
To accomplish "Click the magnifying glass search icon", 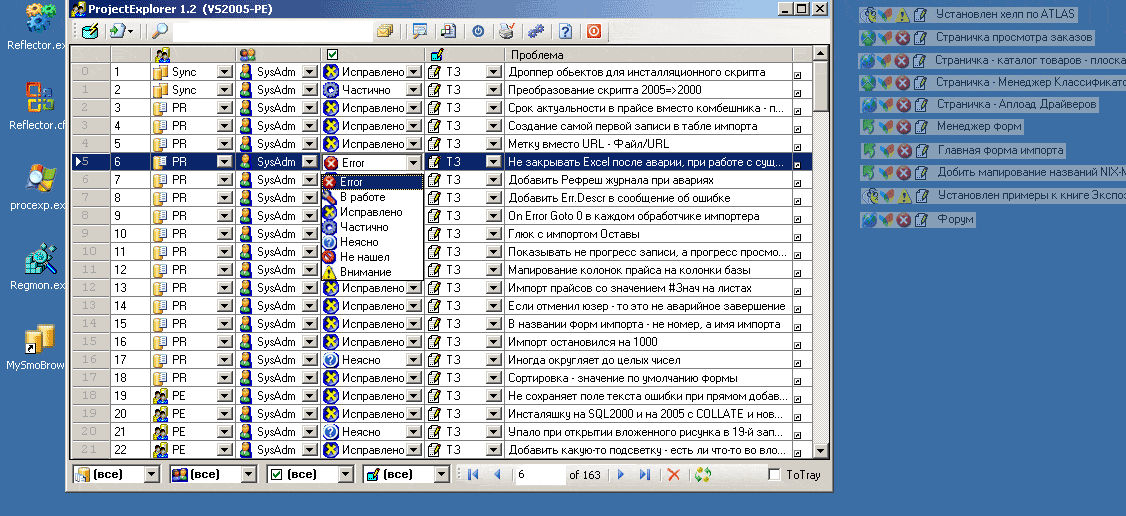I will tap(159, 32).
